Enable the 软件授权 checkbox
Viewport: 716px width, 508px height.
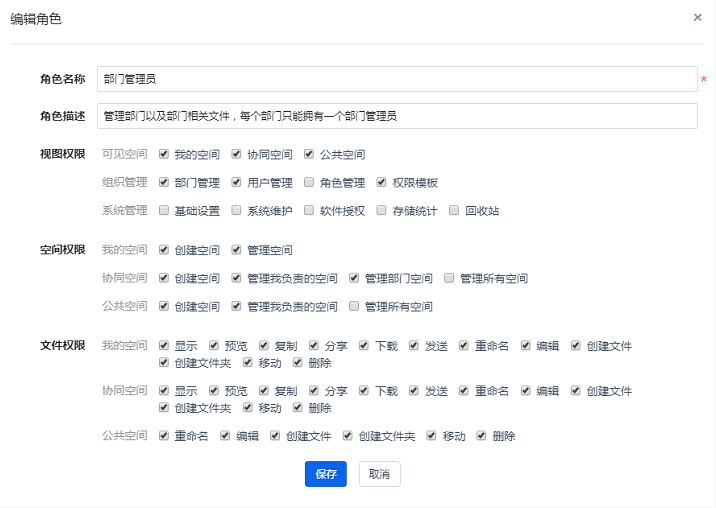(x=310, y=211)
